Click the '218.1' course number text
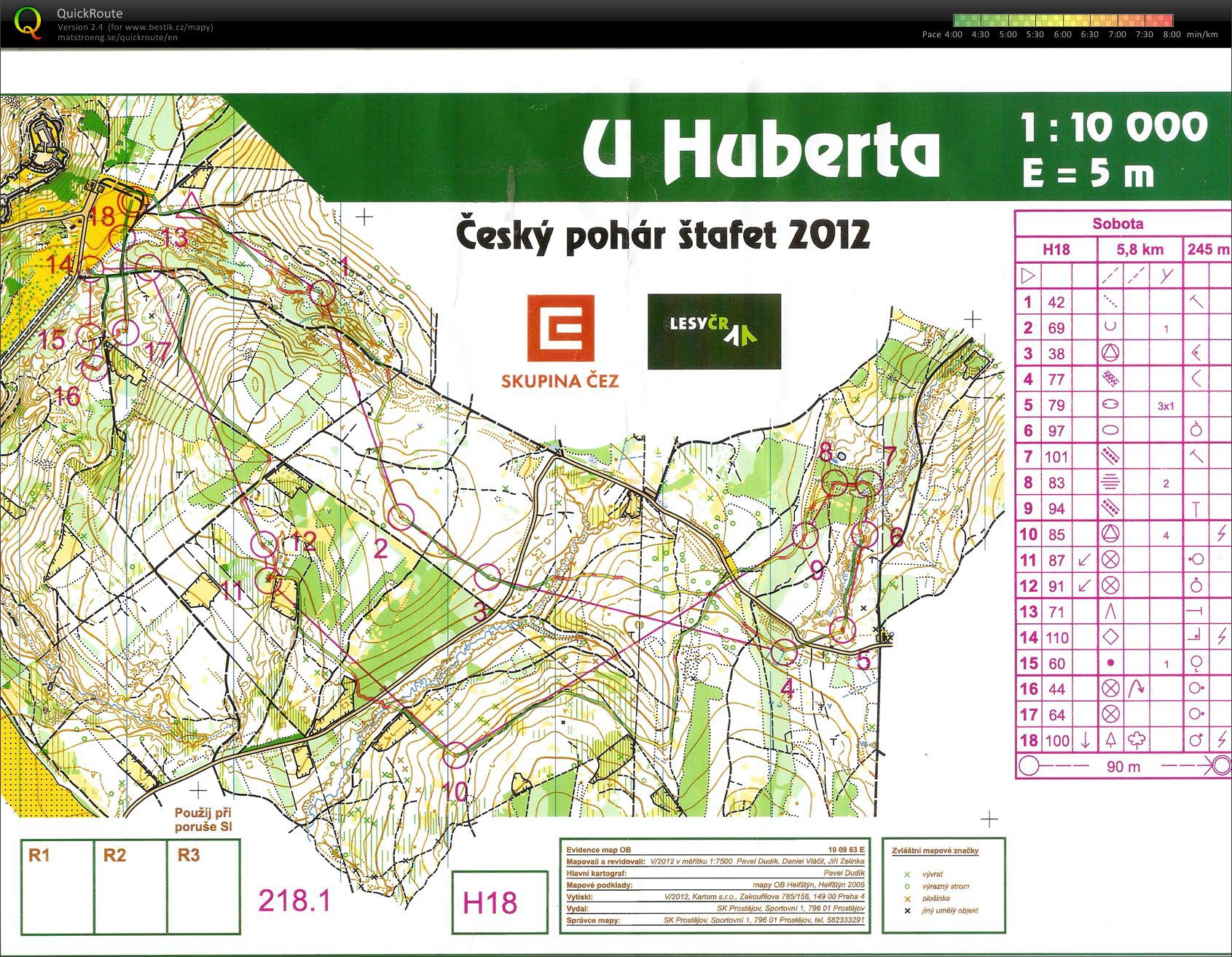 (294, 902)
